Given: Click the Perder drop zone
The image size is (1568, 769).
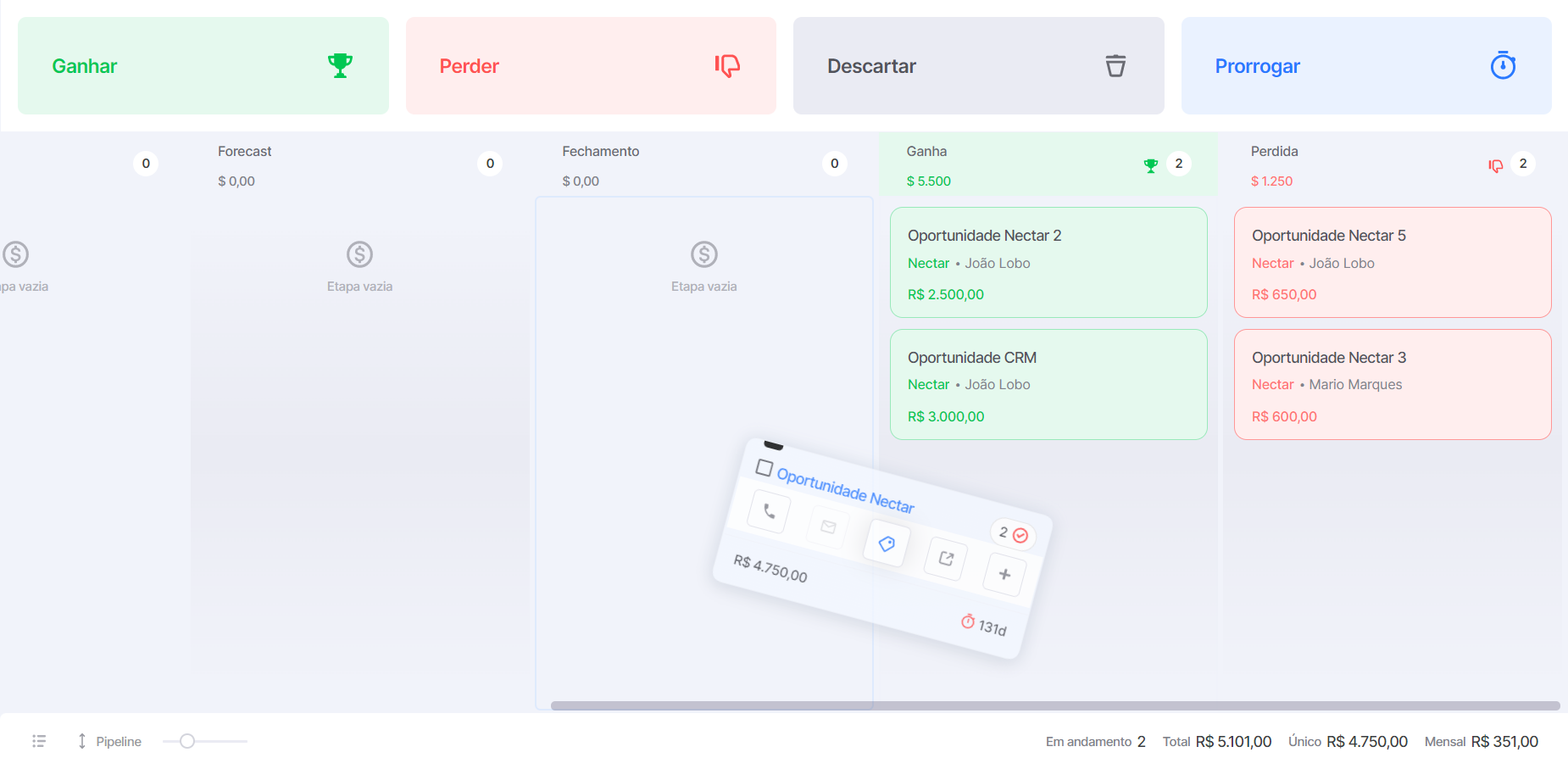Looking at the screenshot, I should (x=591, y=66).
